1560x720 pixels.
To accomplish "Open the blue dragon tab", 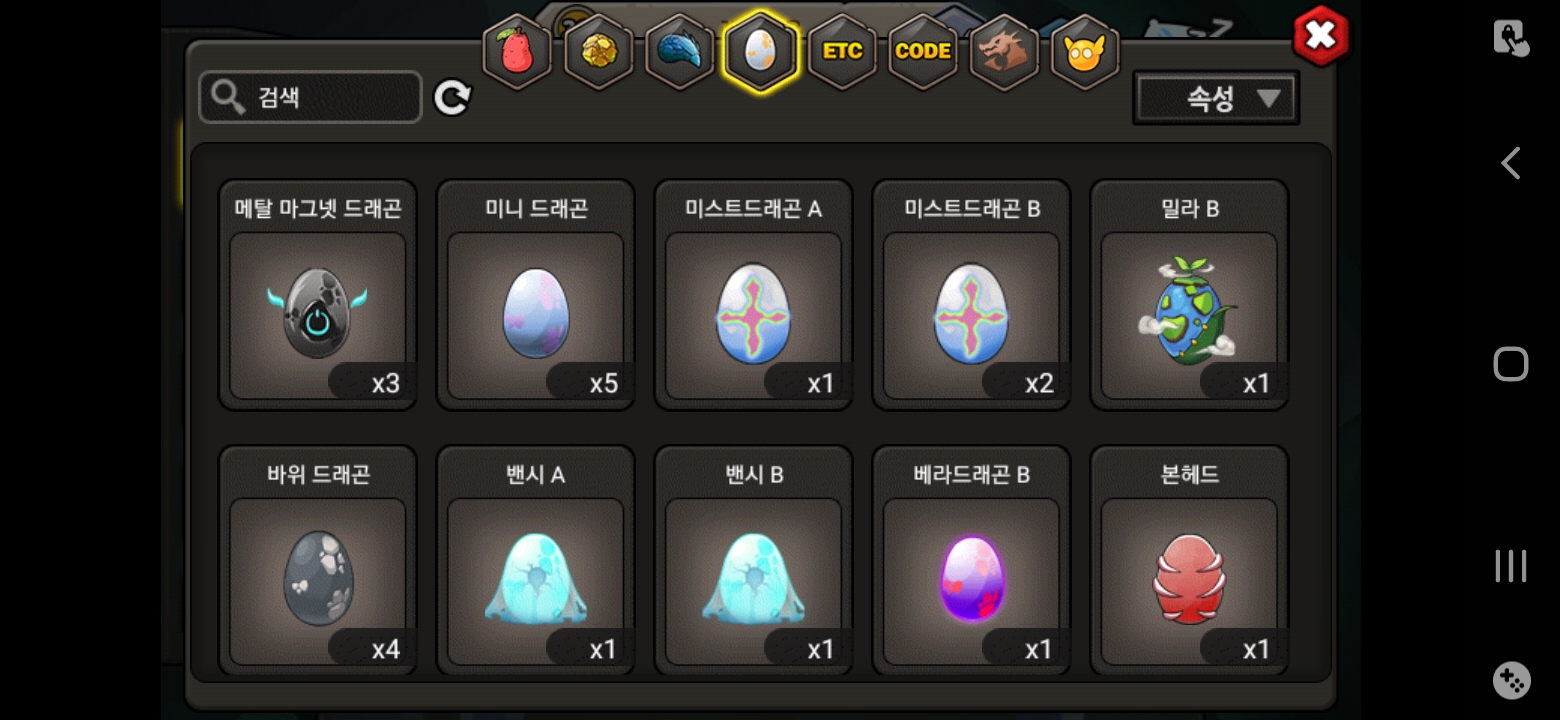I will (x=680, y=51).
